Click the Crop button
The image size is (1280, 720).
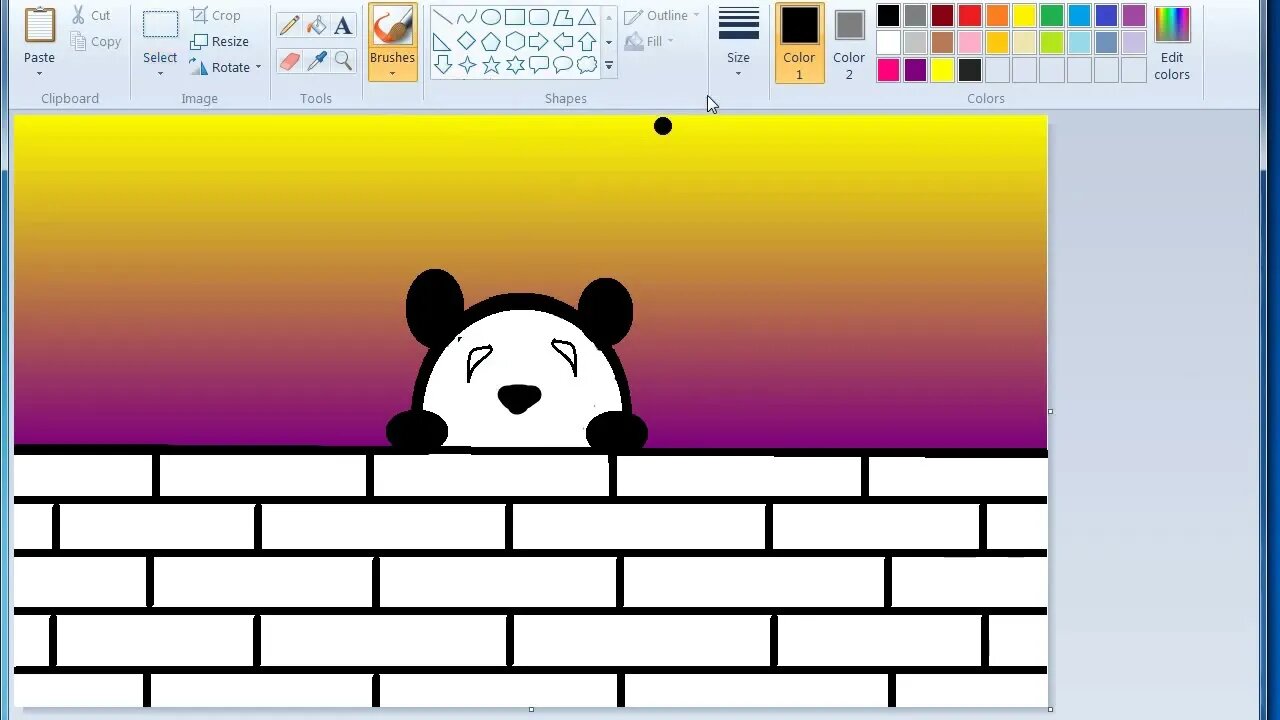pyautogui.click(x=216, y=15)
